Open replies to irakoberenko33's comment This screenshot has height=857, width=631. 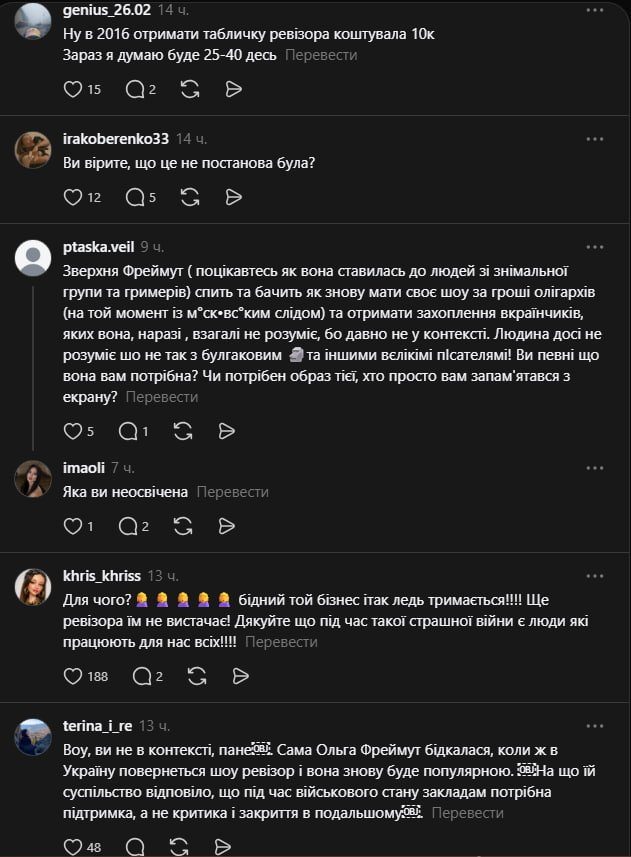pyautogui.click(x=135, y=197)
